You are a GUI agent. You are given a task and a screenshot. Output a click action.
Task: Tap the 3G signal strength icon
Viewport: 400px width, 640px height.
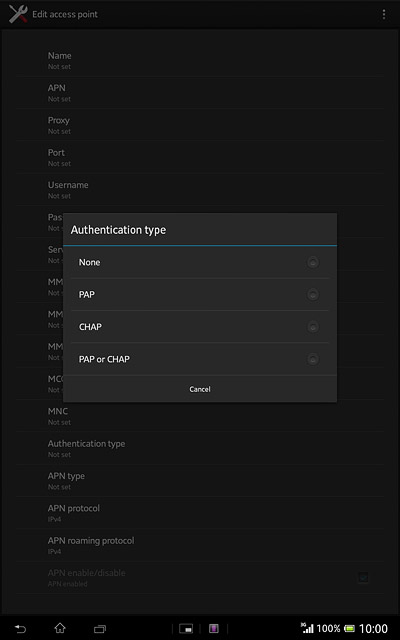[x=307, y=628]
